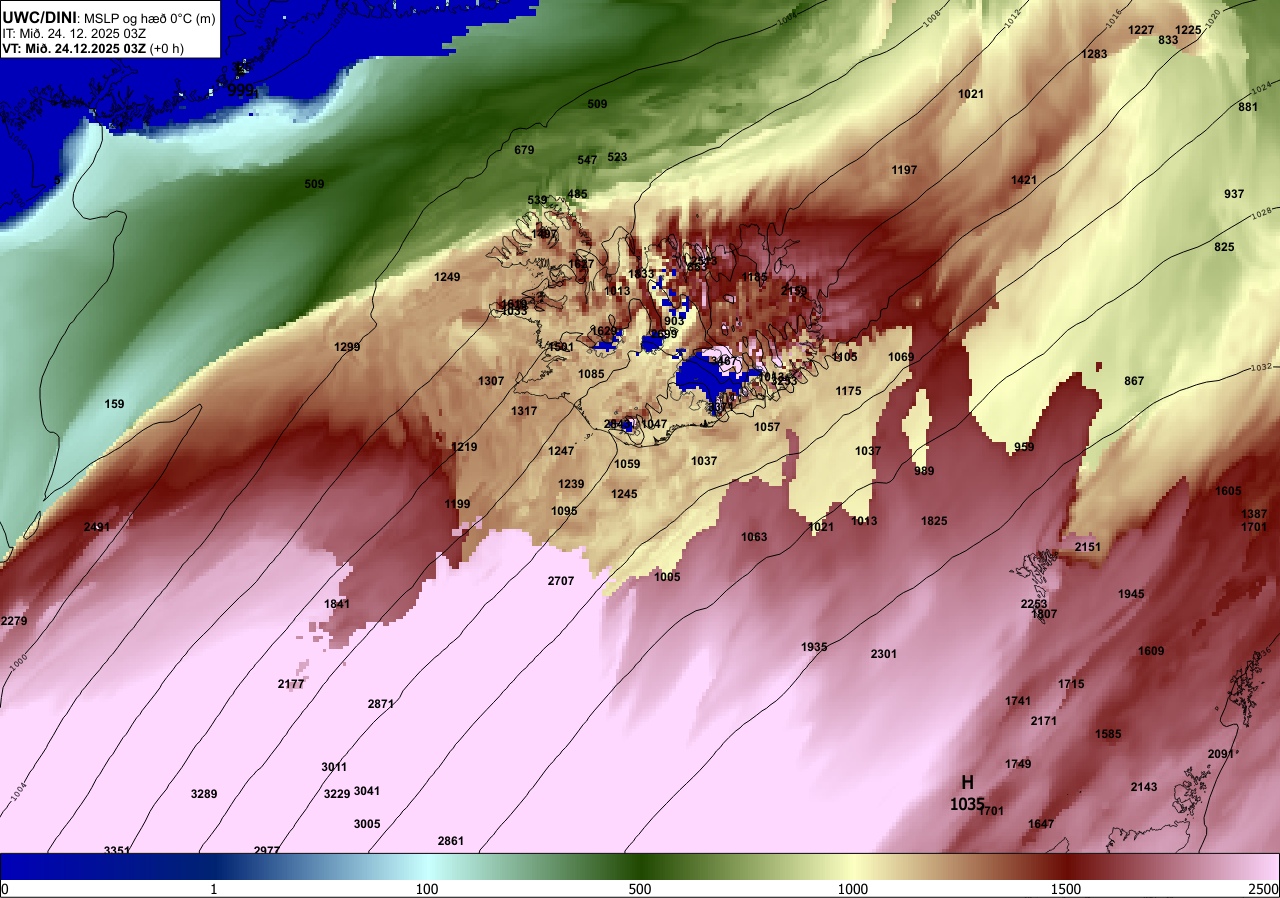Screen dimensions: 1280x898
Task: Select the 1000 tick label on the legend
Action: coord(852,889)
